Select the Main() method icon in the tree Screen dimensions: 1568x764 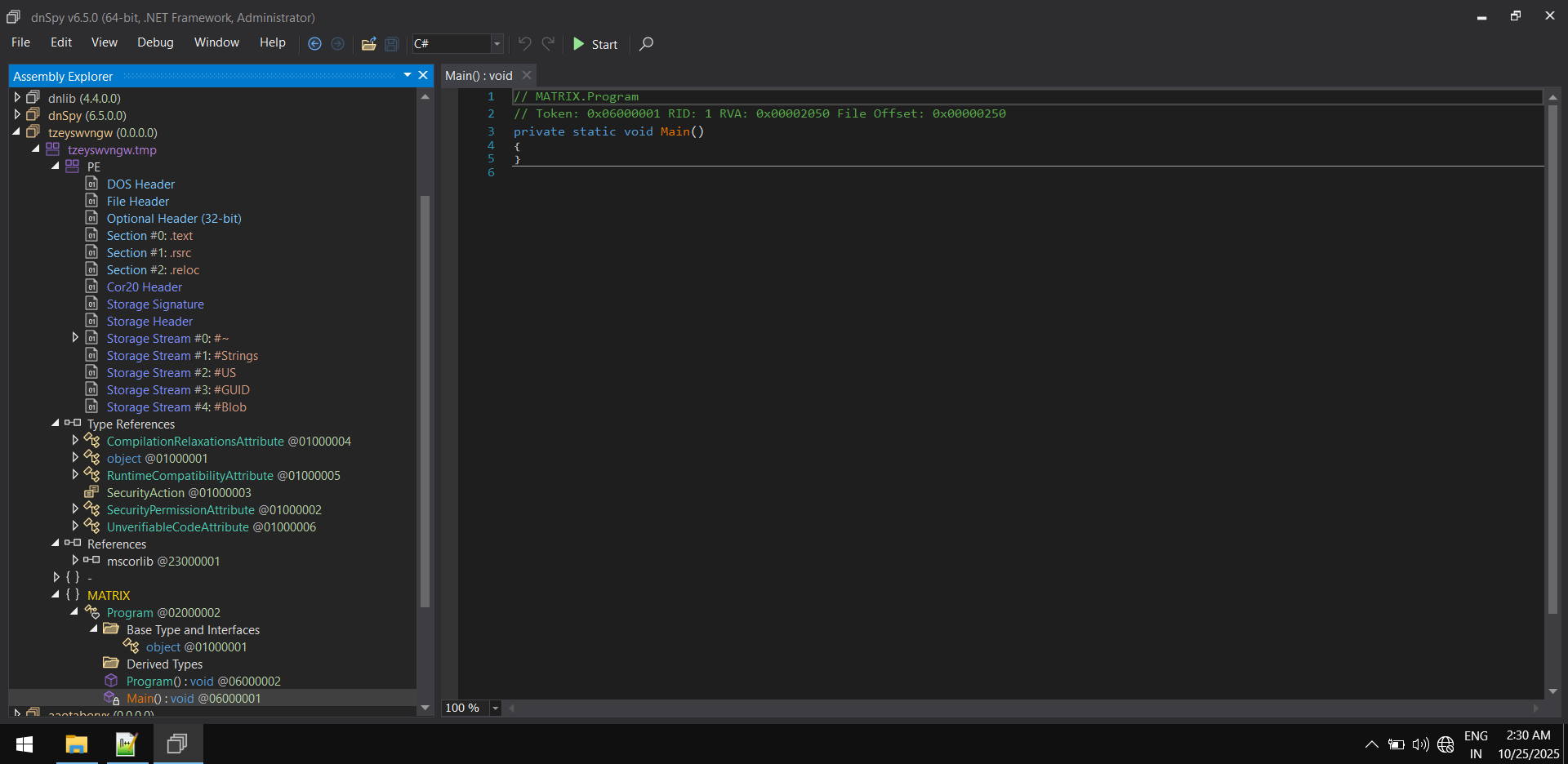point(112,698)
